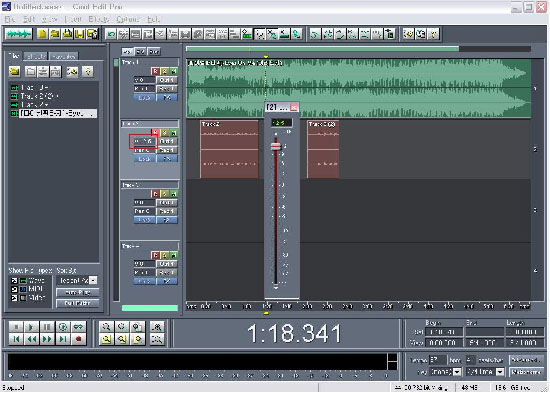Open the Options menu
The image size is (550, 395).
(128, 19)
